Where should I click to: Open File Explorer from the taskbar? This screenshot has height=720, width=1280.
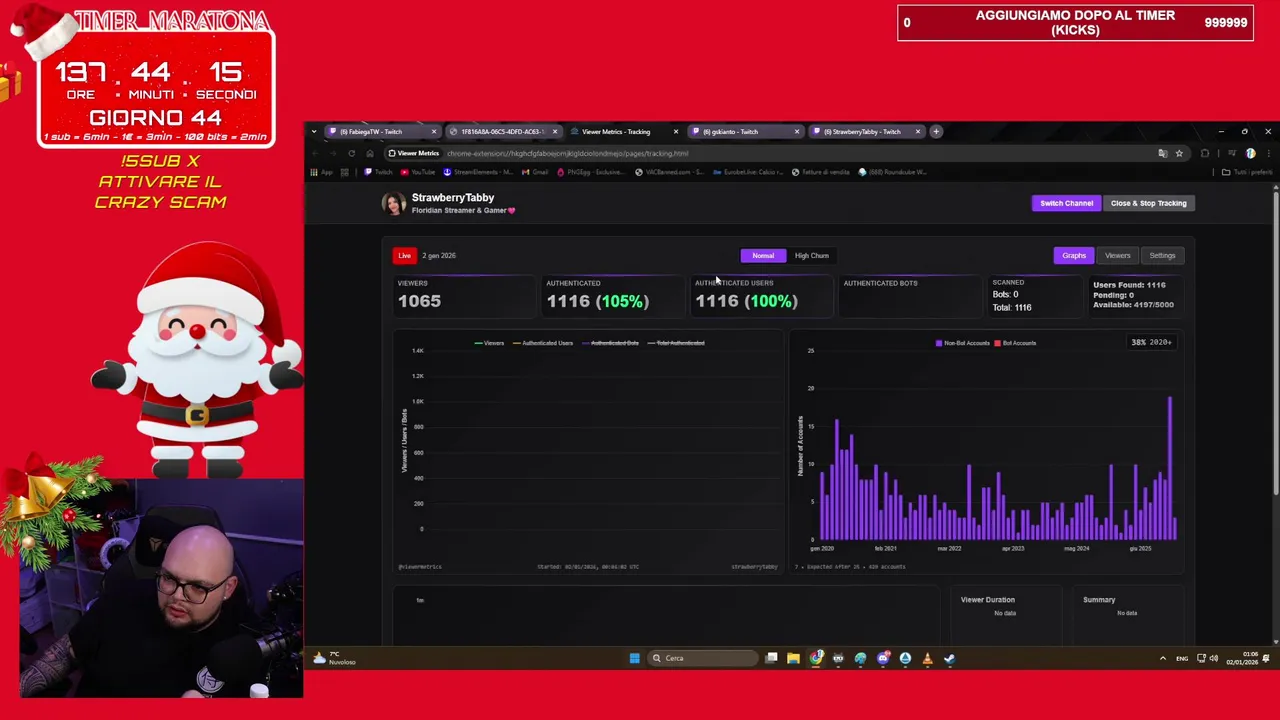coord(793,658)
